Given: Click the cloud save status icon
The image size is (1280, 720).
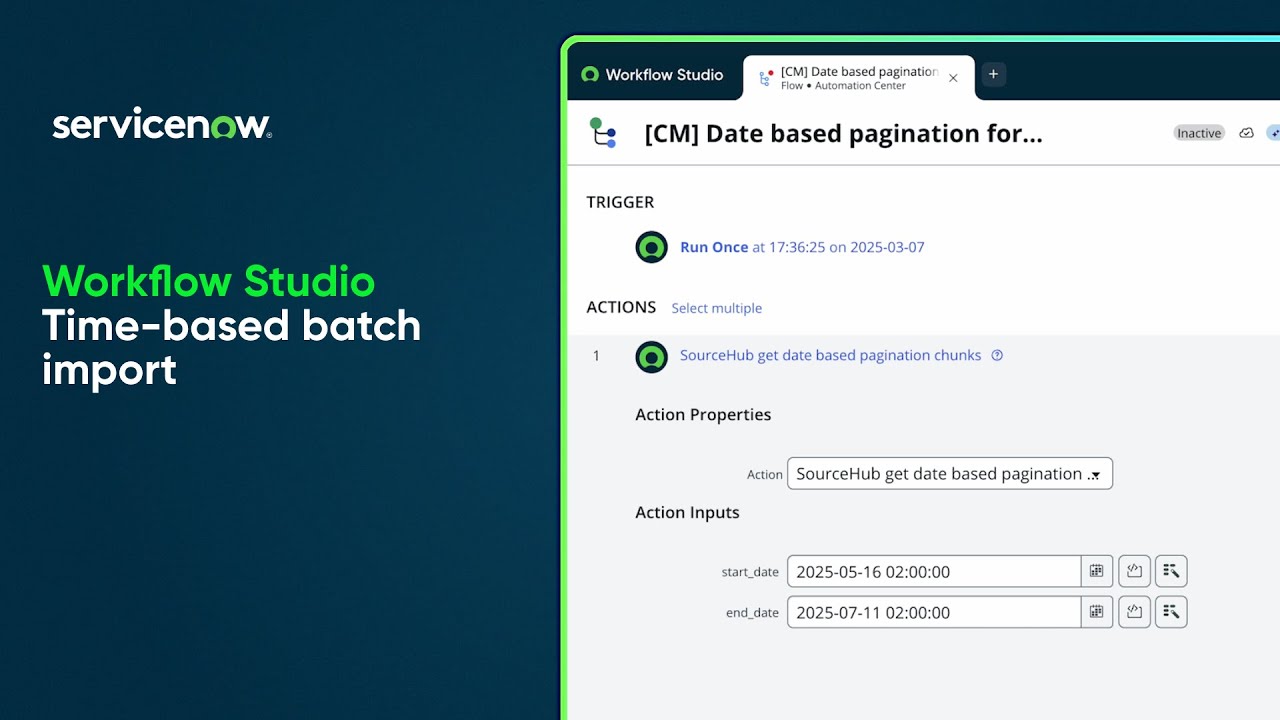Looking at the screenshot, I should click(1246, 132).
